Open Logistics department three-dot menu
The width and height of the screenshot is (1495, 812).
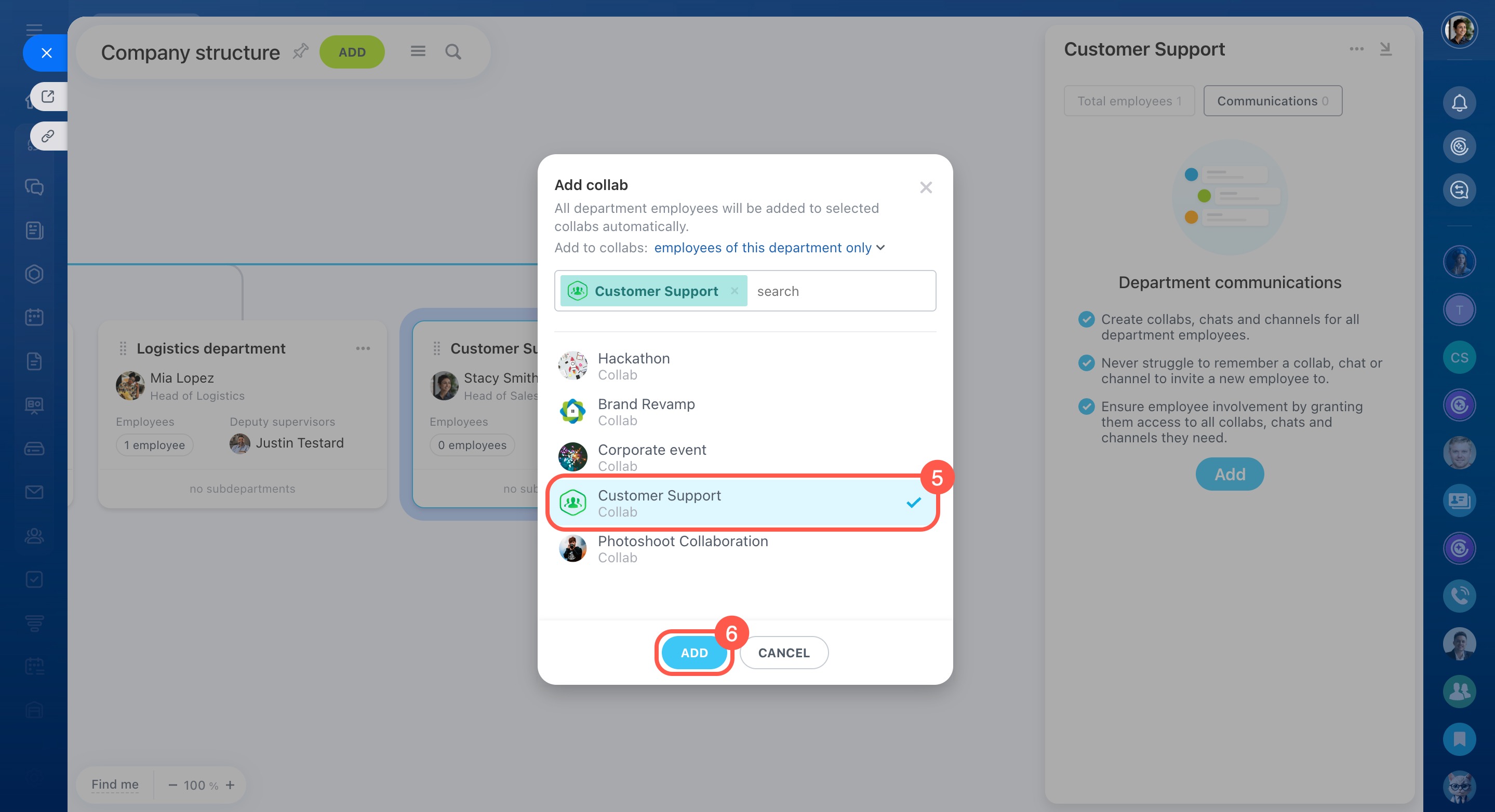tap(363, 348)
